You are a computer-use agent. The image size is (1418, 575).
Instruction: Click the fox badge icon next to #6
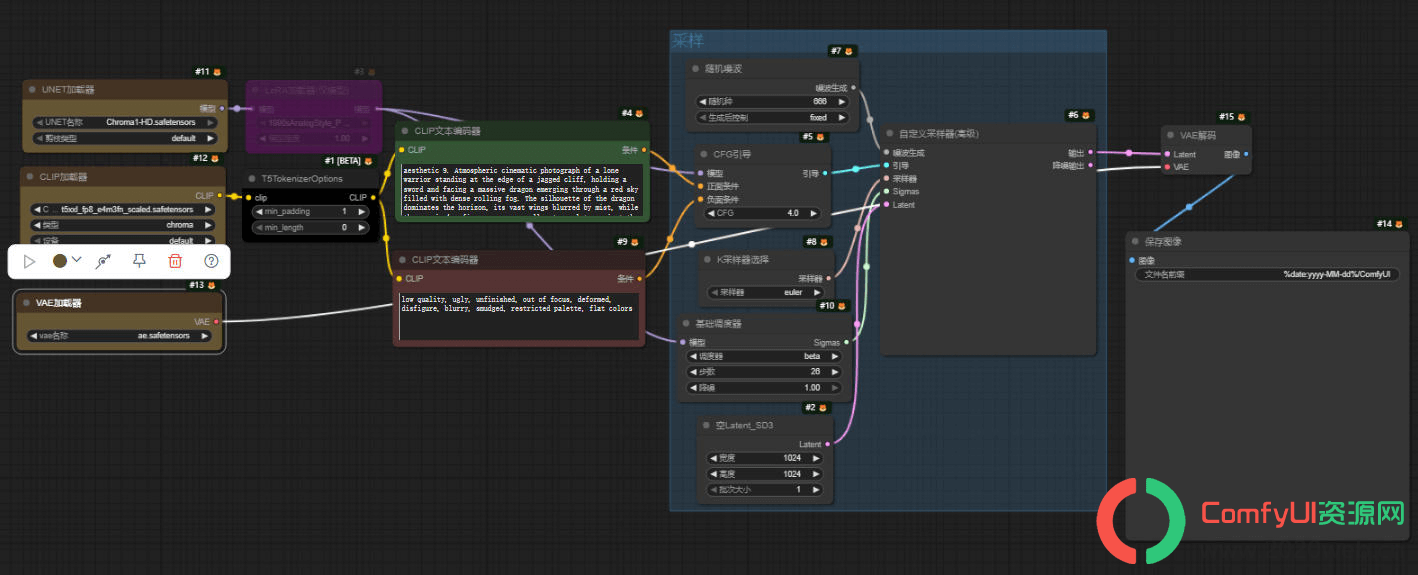(x=1088, y=116)
